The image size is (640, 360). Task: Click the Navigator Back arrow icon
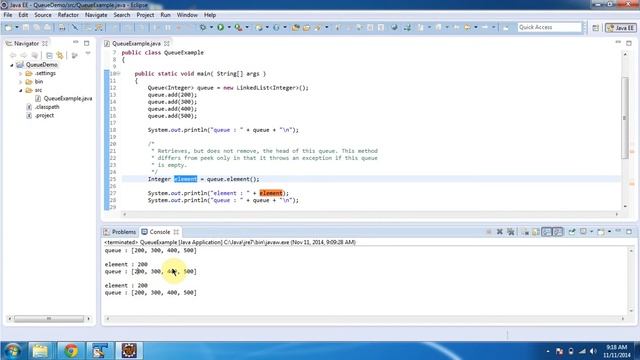tap(13, 55)
